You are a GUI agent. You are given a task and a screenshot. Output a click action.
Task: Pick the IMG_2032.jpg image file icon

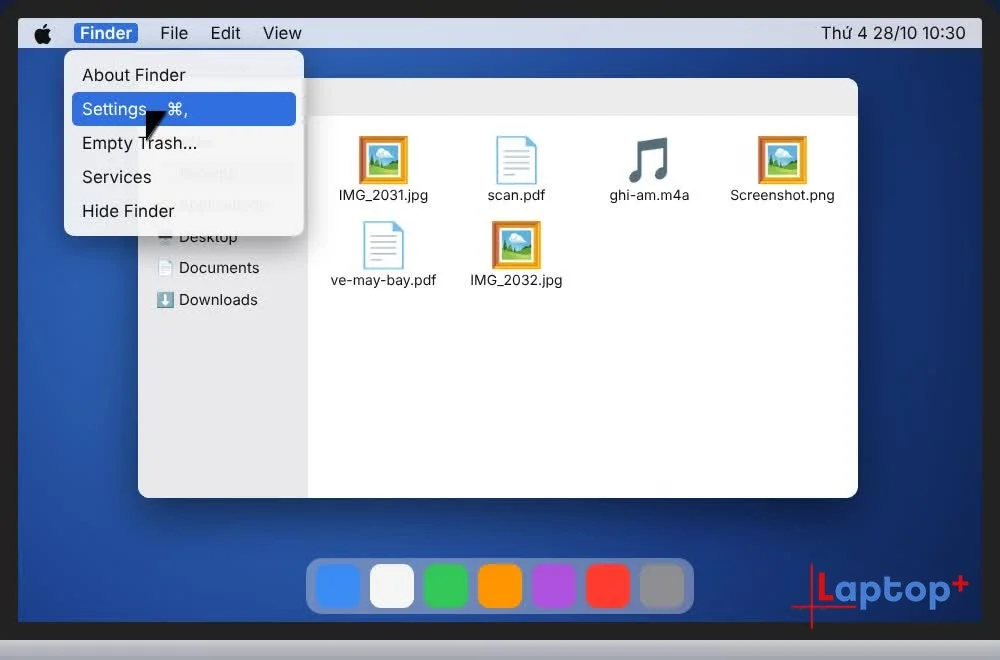click(516, 245)
